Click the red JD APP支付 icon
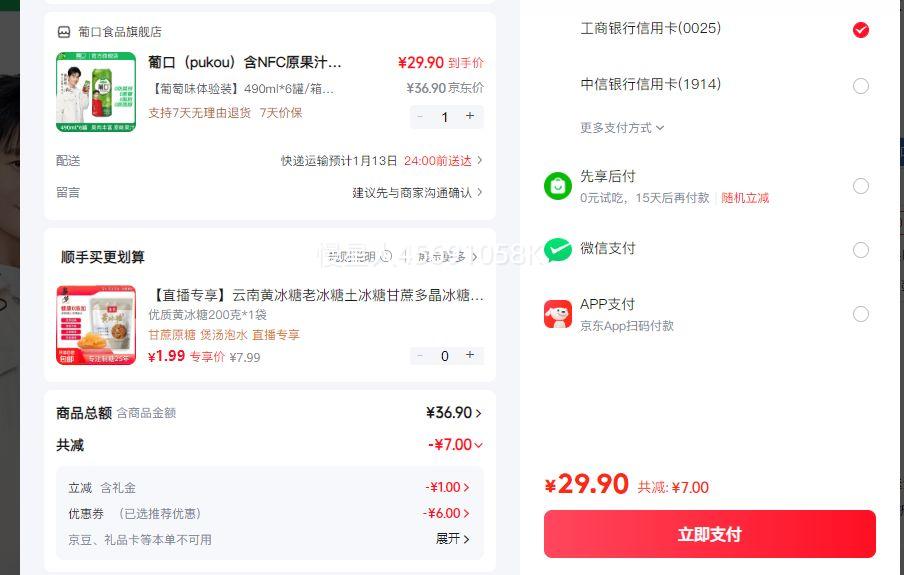The height and width of the screenshot is (575, 904). pyautogui.click(x=558, y=314)
